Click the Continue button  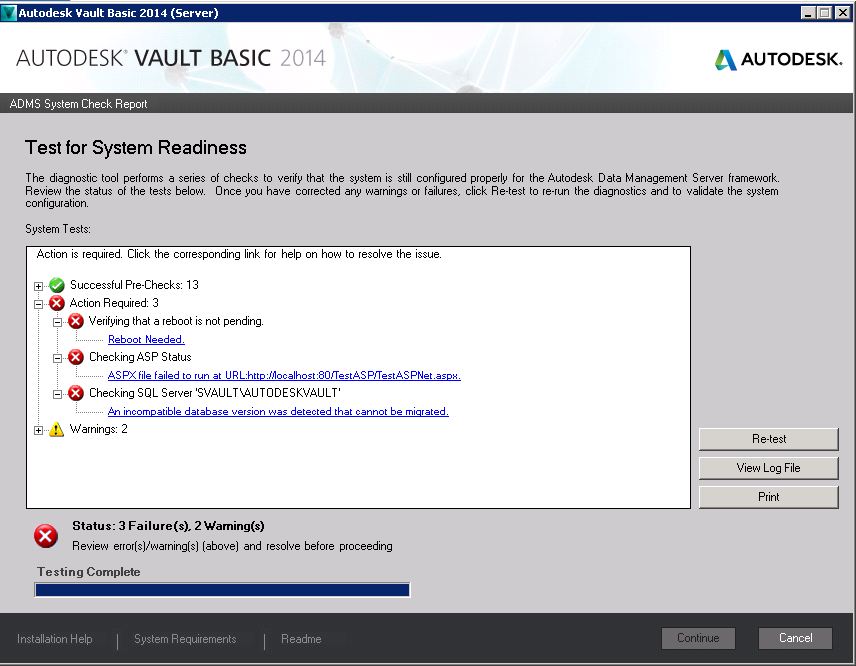[698, 638]
